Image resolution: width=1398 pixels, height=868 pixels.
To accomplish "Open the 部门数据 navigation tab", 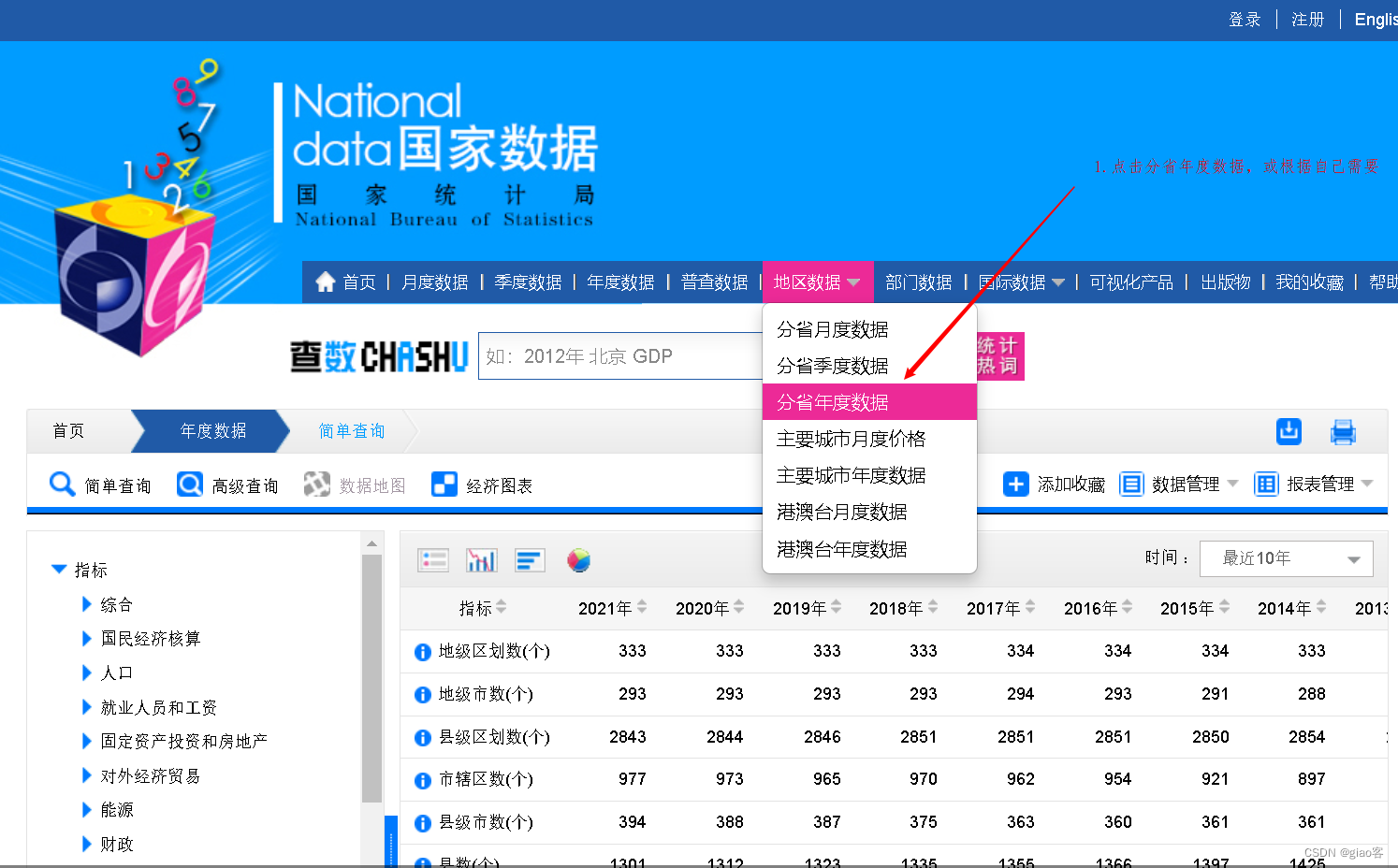I will point(918,282).
